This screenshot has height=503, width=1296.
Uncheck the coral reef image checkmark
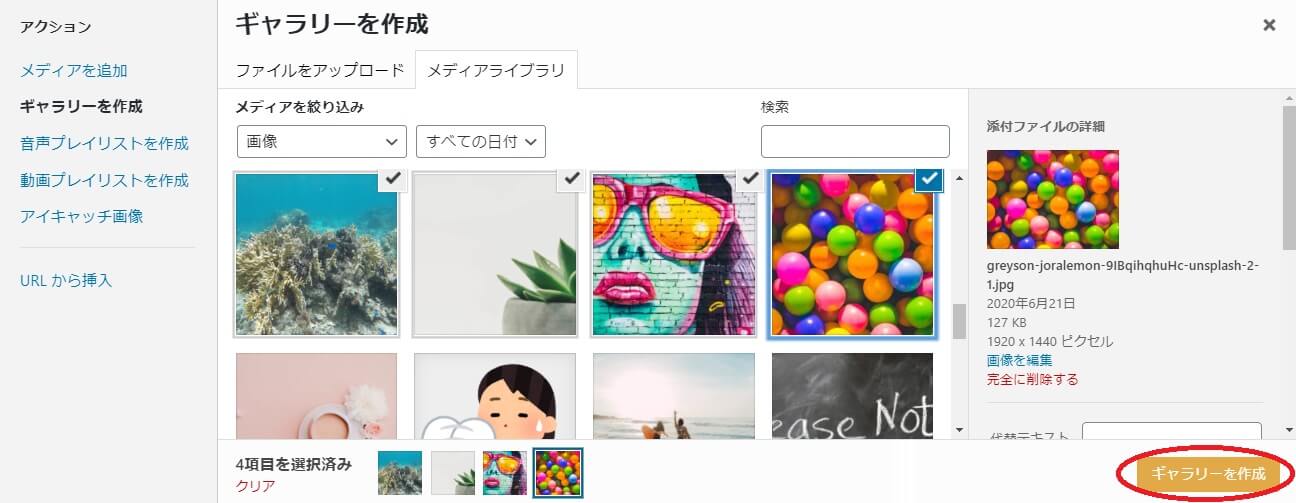tap(392, 179)
